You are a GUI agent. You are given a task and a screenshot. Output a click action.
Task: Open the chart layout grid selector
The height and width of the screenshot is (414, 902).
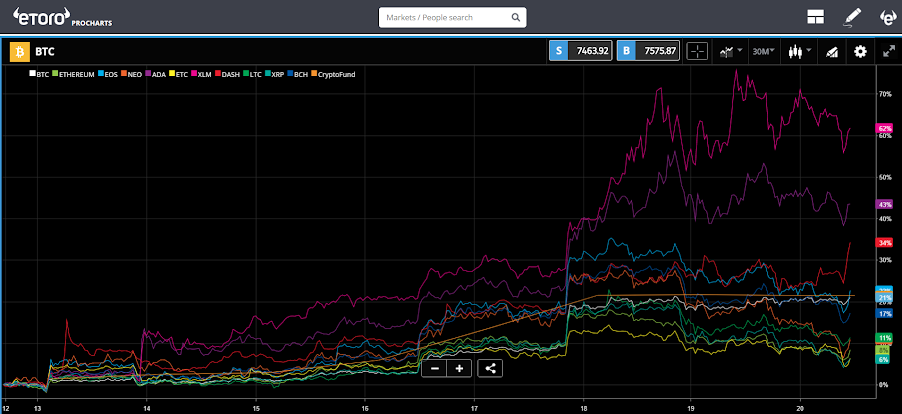point(816,17)
